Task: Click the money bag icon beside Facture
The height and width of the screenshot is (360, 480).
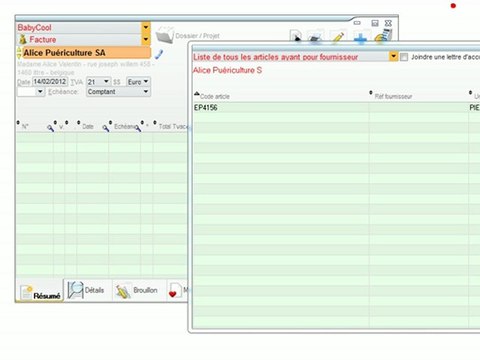Action: click(23, 39)
